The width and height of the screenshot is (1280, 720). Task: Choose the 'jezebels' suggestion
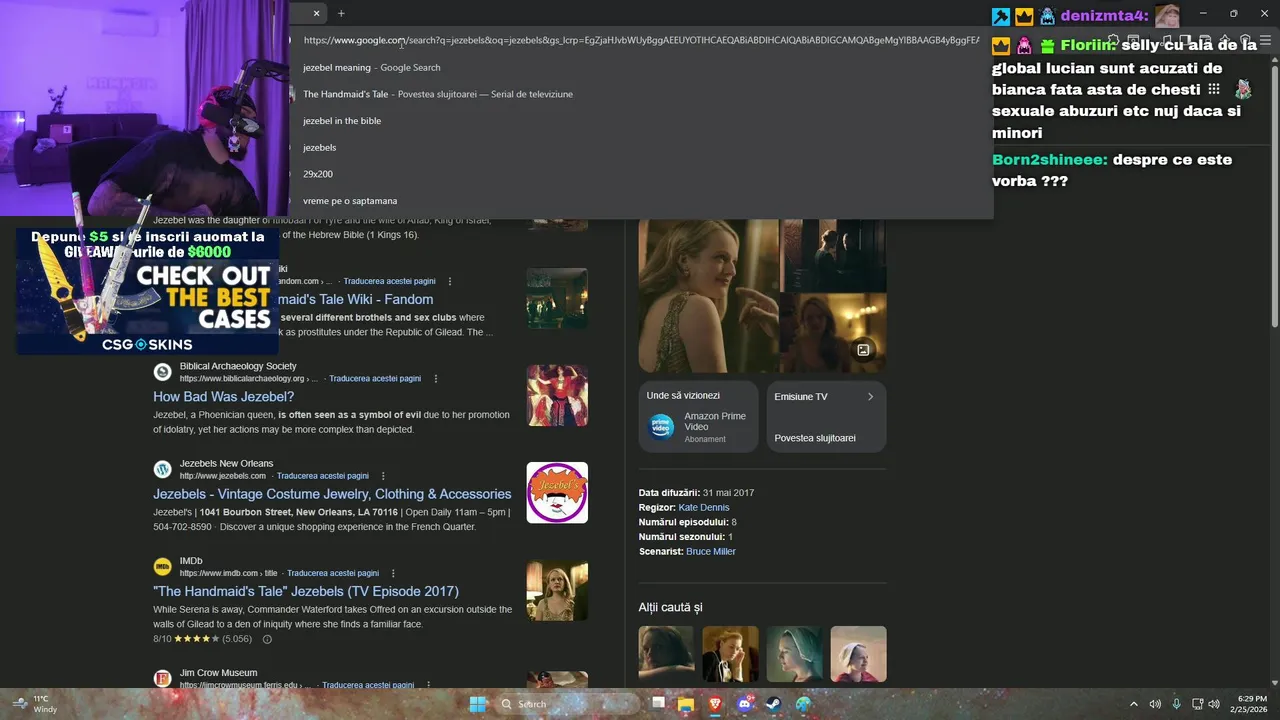[x=641, y=147]
